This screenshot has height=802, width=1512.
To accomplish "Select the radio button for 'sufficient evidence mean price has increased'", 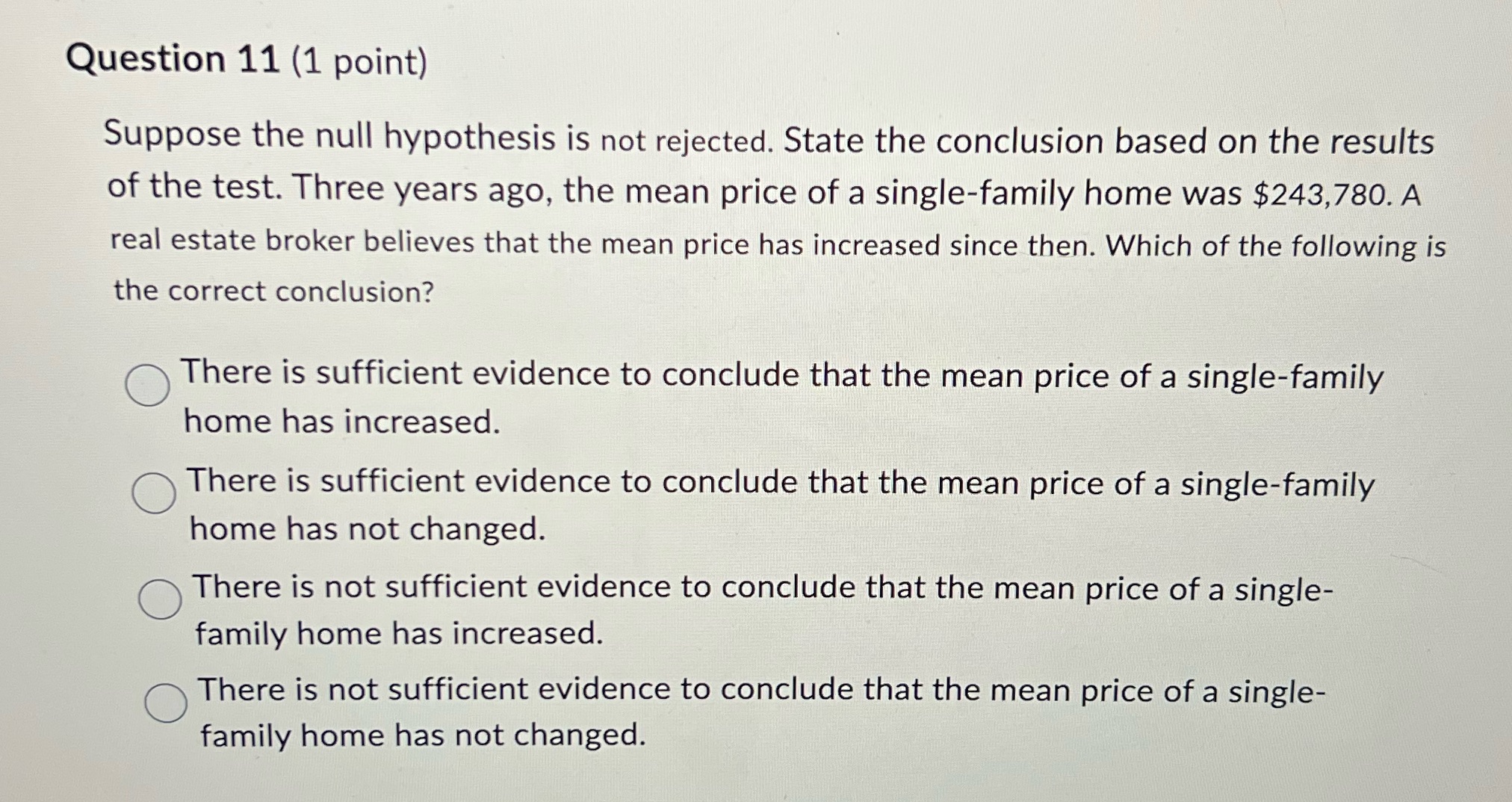I will (149, 384).
